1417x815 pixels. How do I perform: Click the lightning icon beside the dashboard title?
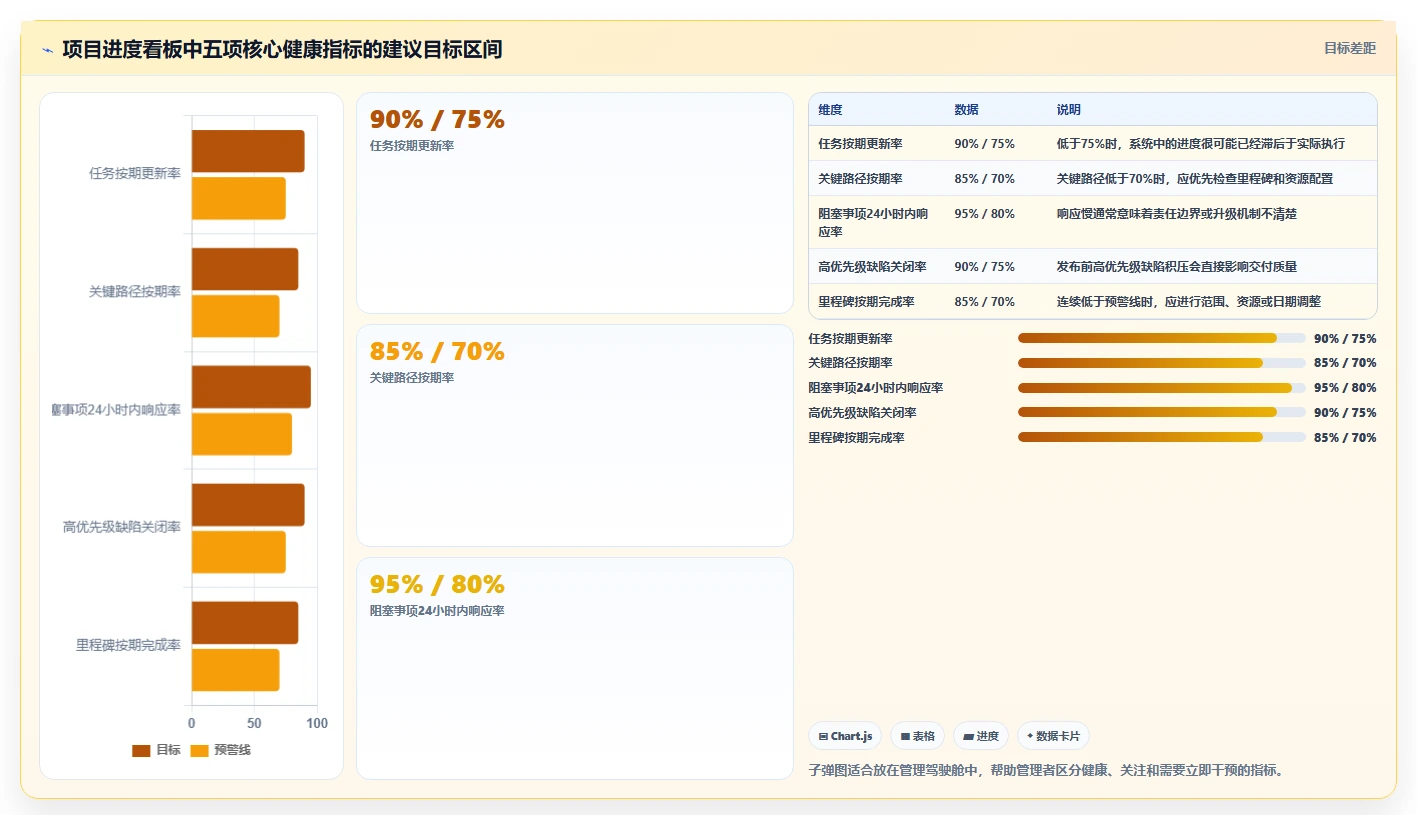[x=48, y=50]
